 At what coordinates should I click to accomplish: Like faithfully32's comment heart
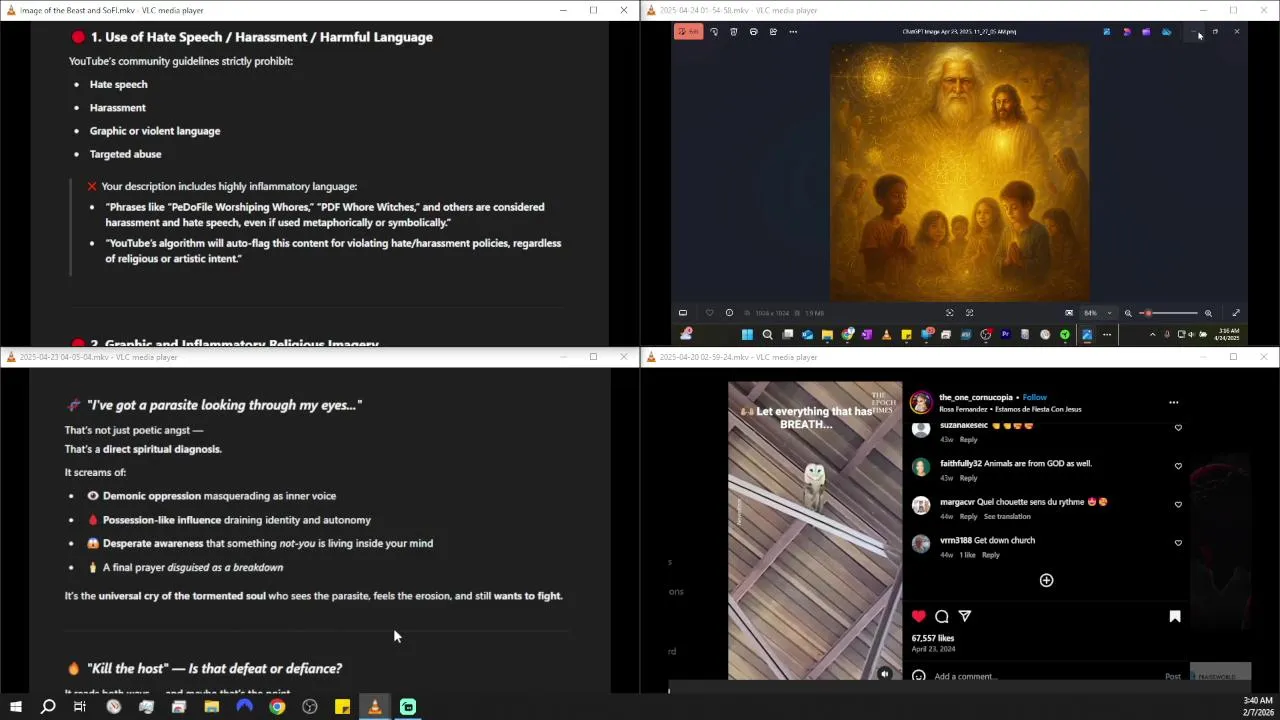coord(1178,466)
